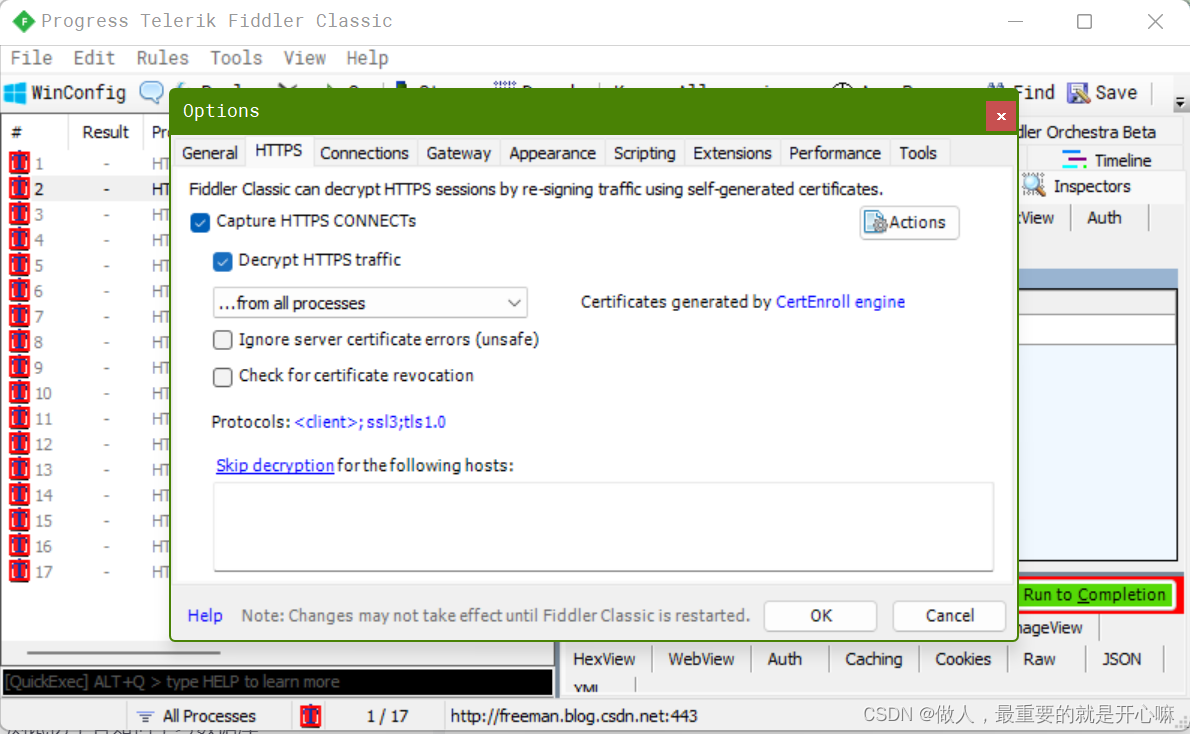Select session 13 icon in list
This screenshot has width=1190, height=734.
click(19, 469)
